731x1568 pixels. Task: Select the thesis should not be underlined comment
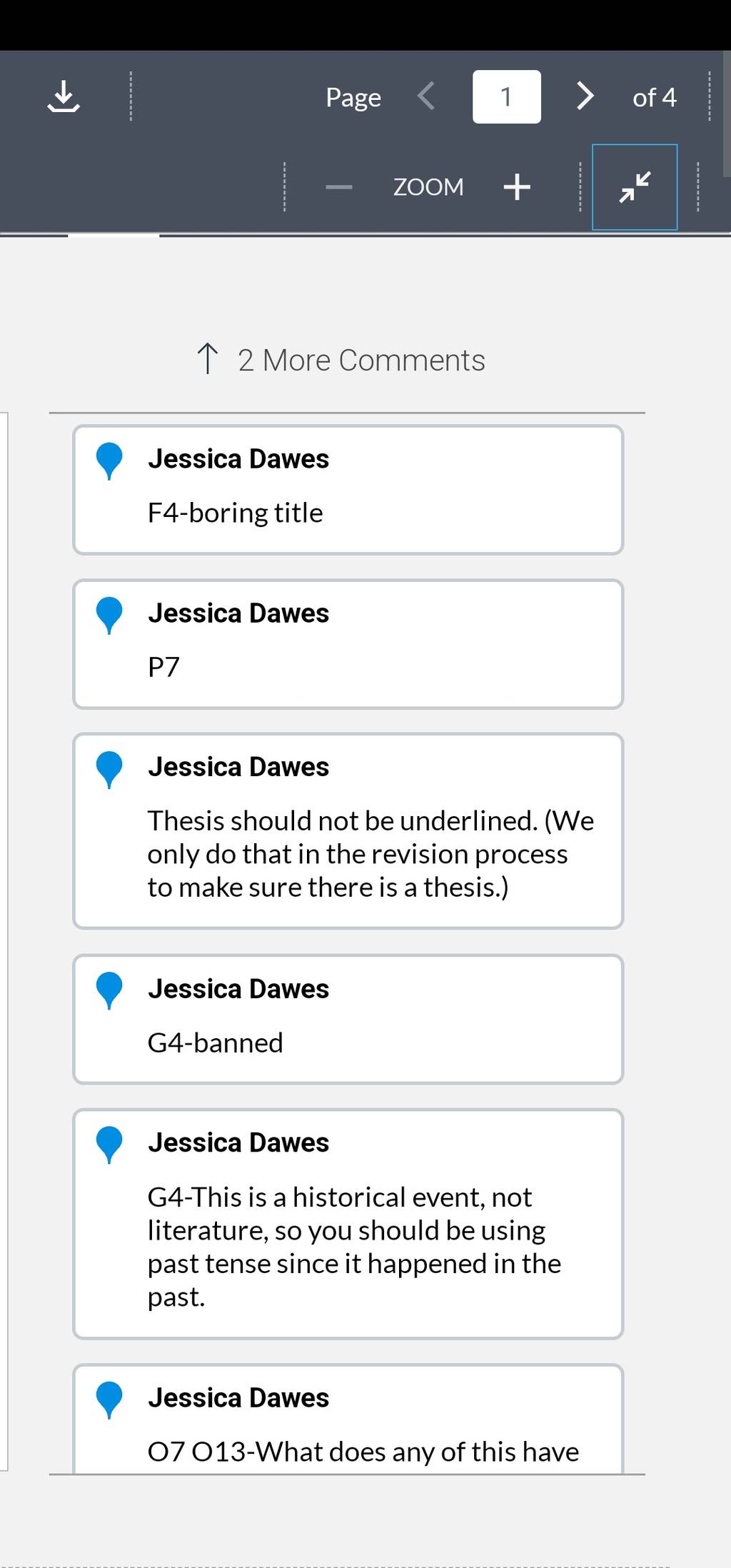point(348,831)
